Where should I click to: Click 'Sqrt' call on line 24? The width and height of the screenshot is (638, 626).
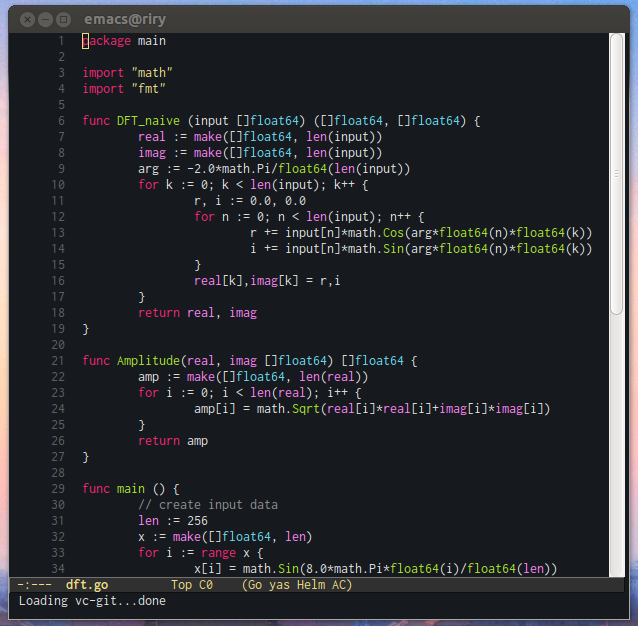306,409
